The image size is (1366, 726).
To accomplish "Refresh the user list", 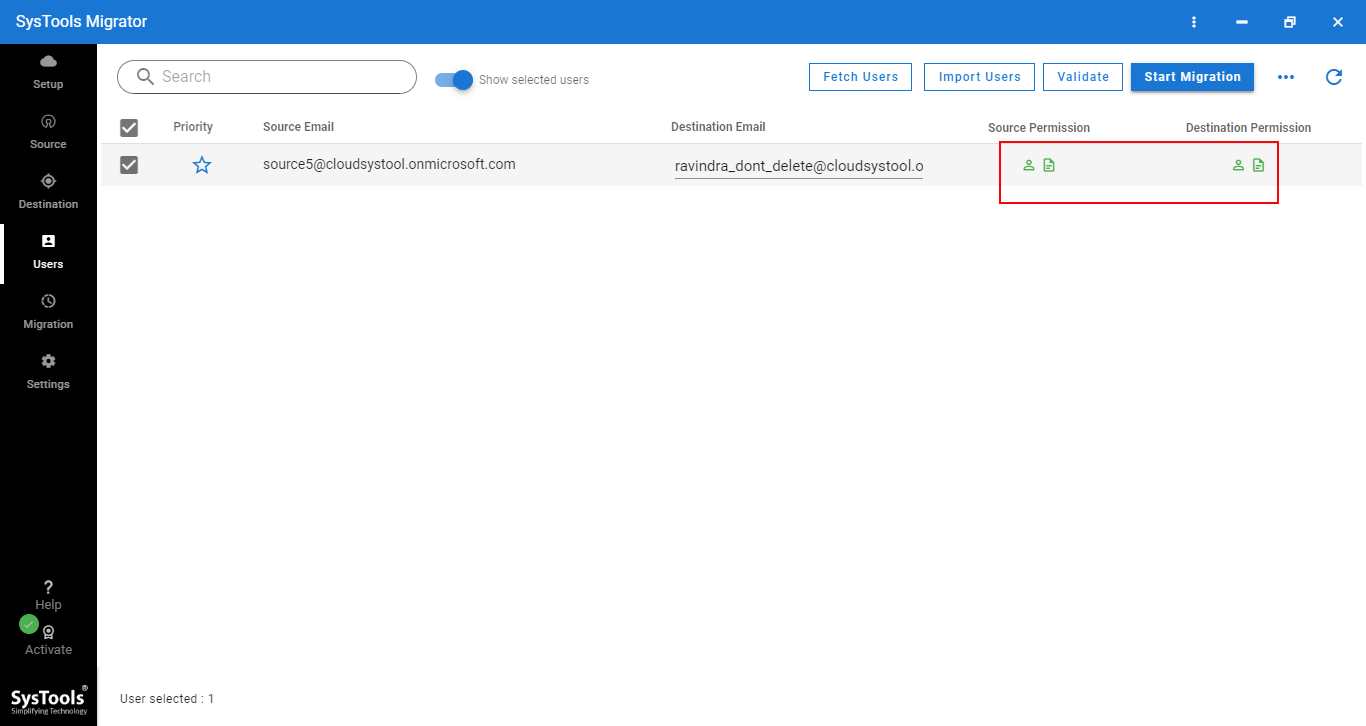I will coord(1334,77).
